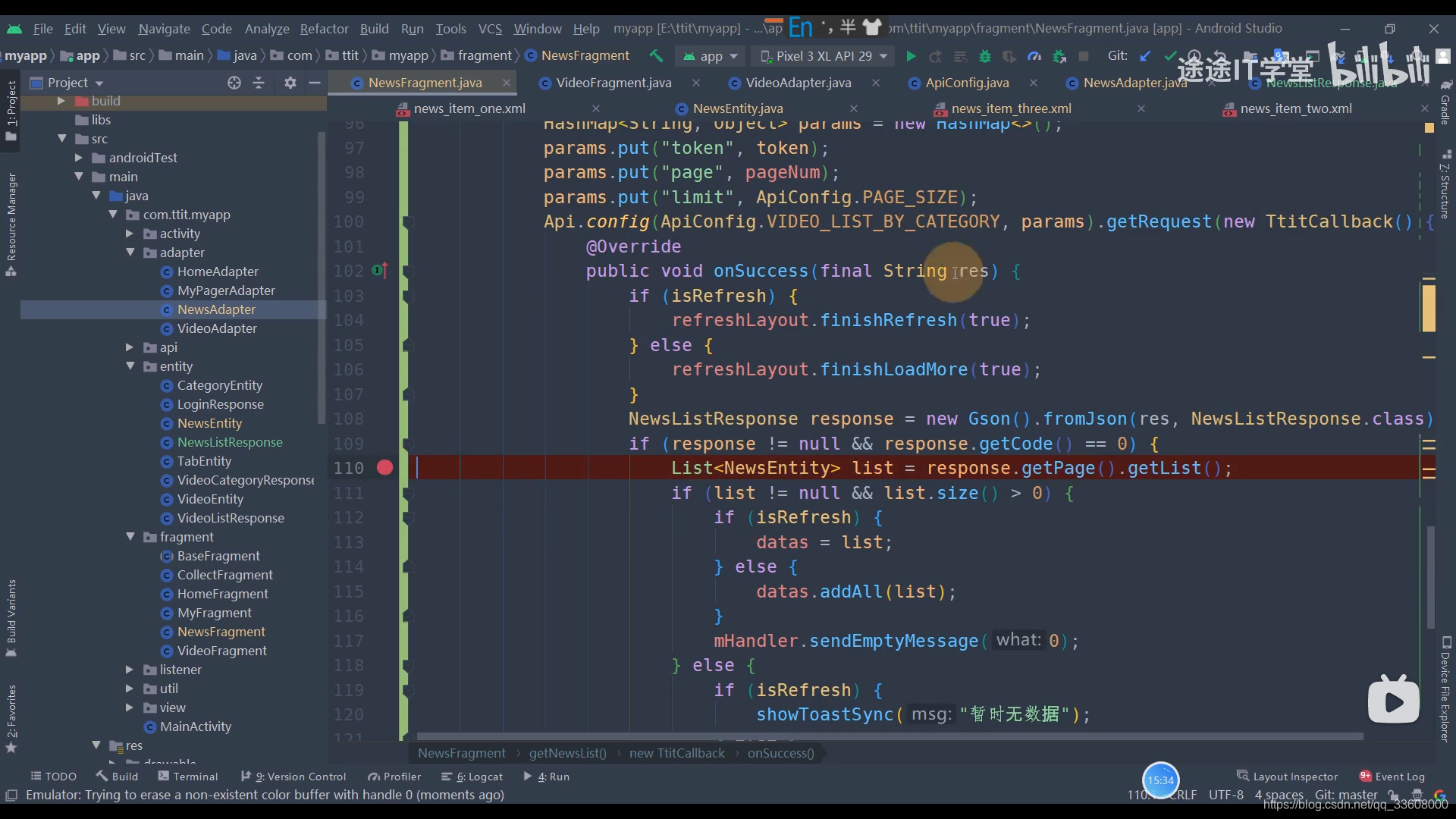Open the profiler gauge icon in toolbar
This screenshot has width=1456, height=819.
[x=1034, y=56]
